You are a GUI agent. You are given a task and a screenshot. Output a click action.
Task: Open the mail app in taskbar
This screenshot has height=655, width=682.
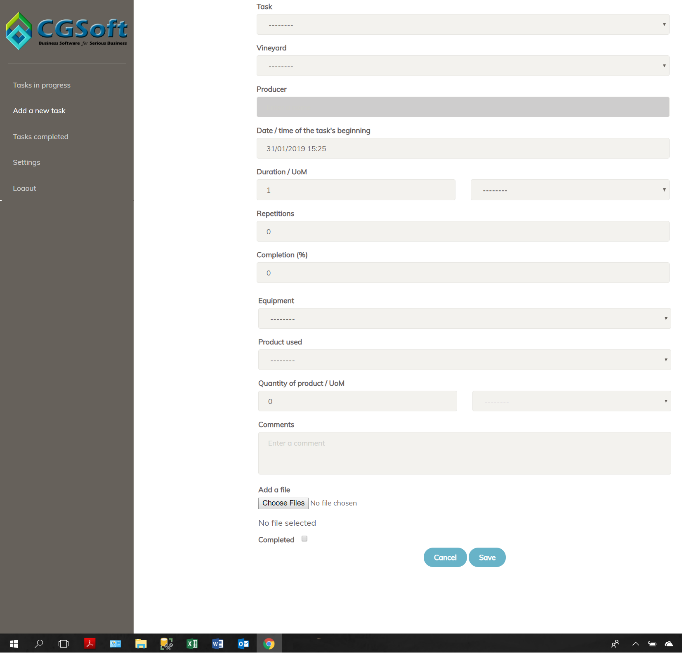pos(115,644)
